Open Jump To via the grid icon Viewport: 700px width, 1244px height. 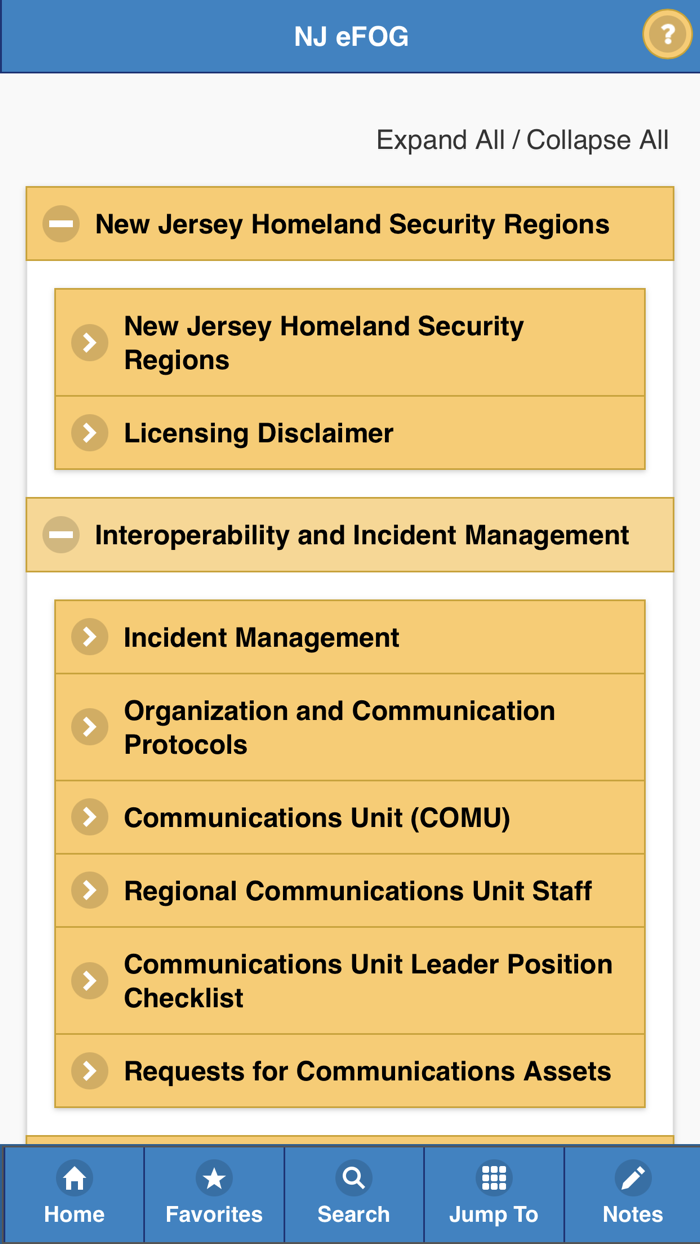[493, 1178]
